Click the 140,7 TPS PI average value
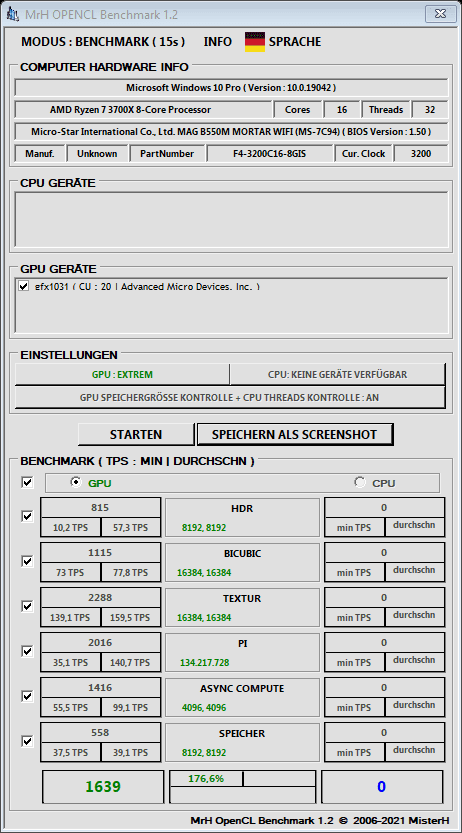Image resolution: width=462 pixels, height=833 pixels. 130,663
